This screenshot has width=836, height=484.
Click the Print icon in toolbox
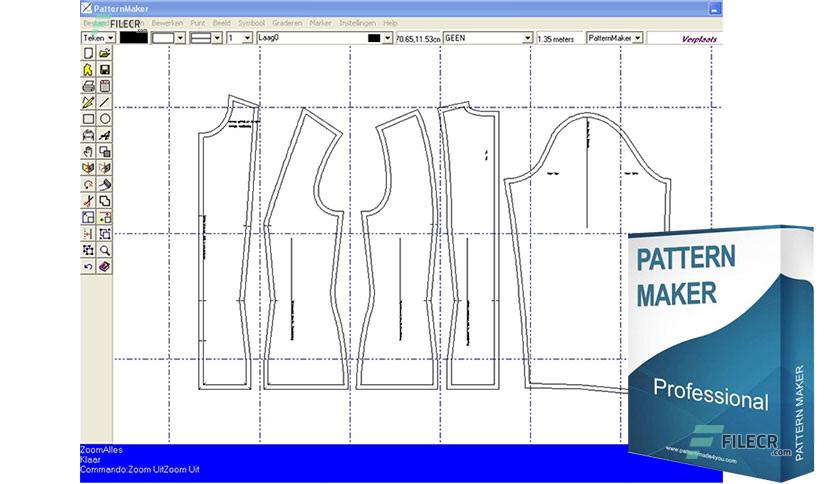click(x=88, y=86)
